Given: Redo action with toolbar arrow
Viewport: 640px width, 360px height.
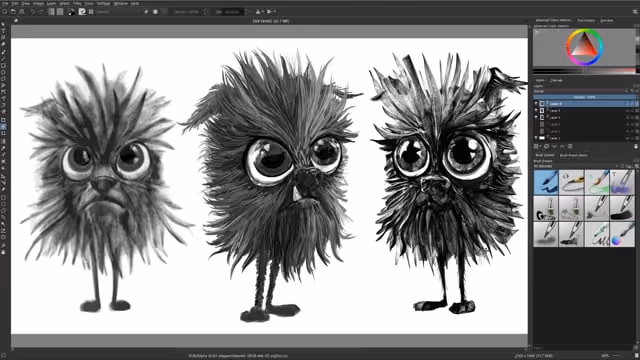Looking at the screenshot, I should pos(41,12).
